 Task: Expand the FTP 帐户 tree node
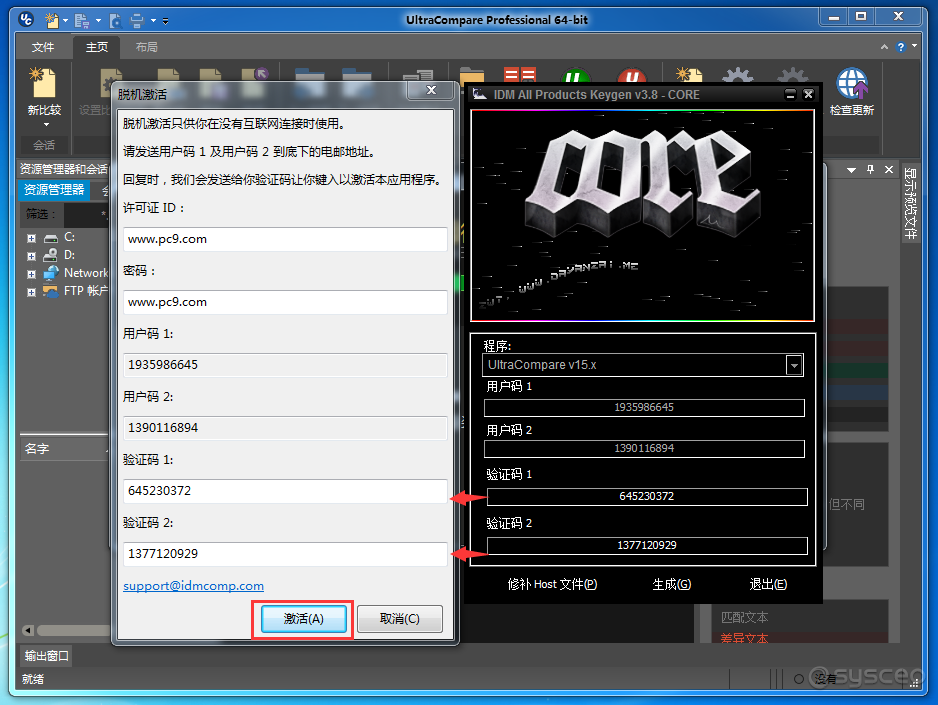pos(31,292)
